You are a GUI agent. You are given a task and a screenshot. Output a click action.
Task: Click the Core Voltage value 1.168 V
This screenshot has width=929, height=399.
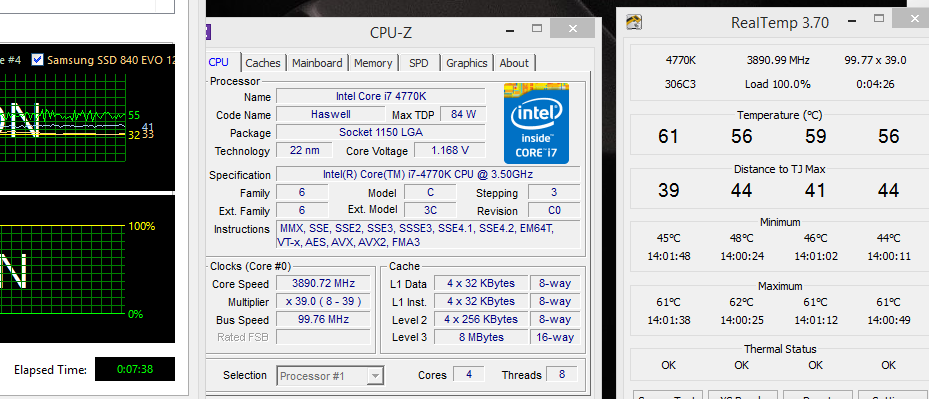449,150
